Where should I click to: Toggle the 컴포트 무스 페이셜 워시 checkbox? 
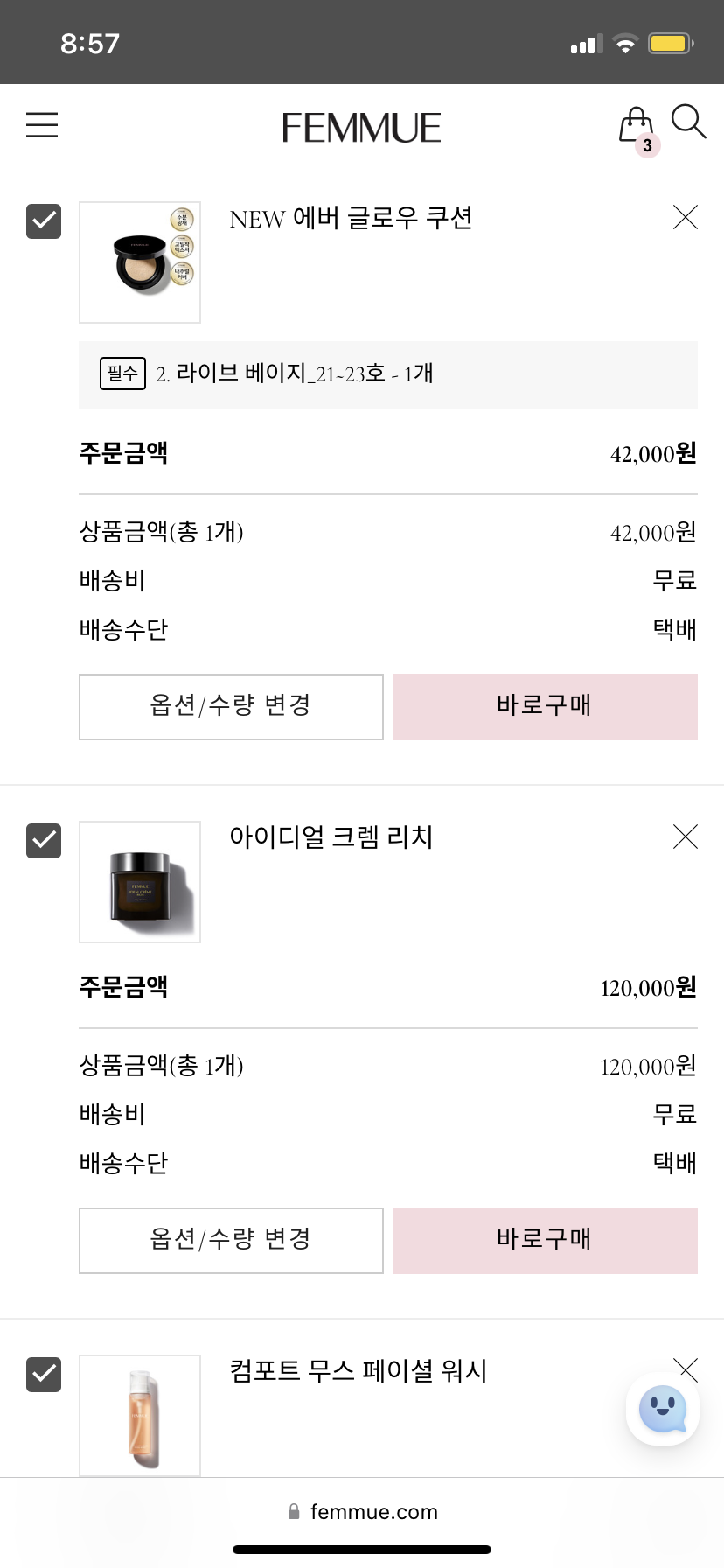pos(44,1374)
